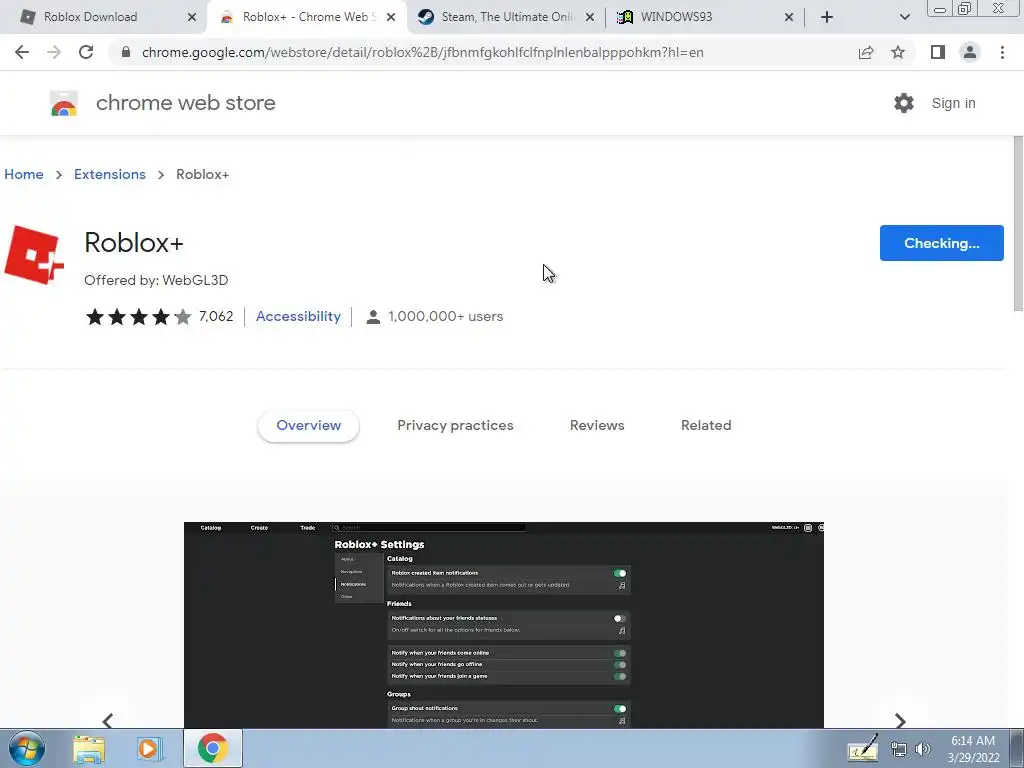The image size is (1024, 768).
Task: Show next screenshot with right arrow
Action: coord(900,720)
